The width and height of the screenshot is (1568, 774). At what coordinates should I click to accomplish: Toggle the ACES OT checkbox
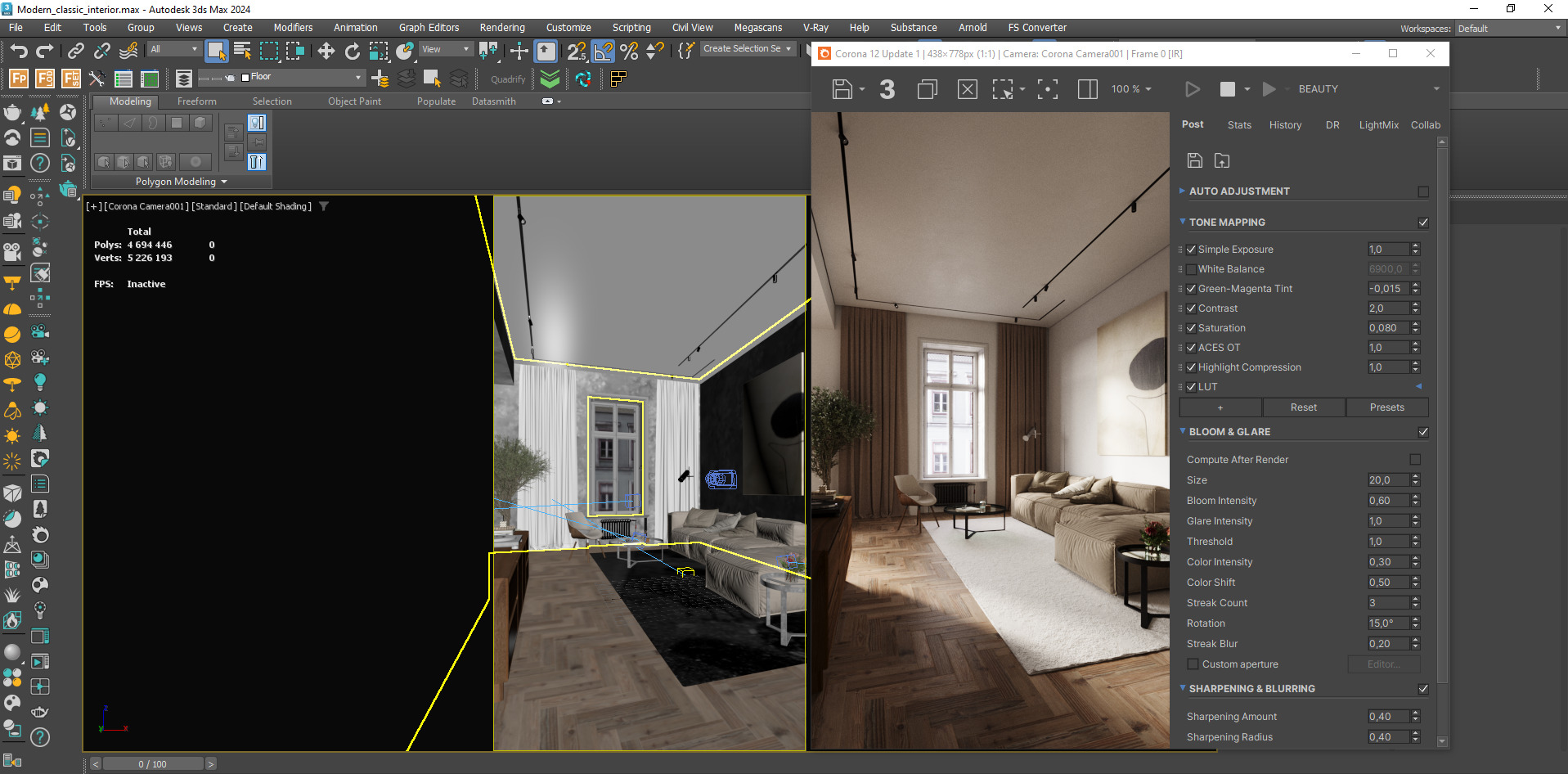click(1191, 348)
